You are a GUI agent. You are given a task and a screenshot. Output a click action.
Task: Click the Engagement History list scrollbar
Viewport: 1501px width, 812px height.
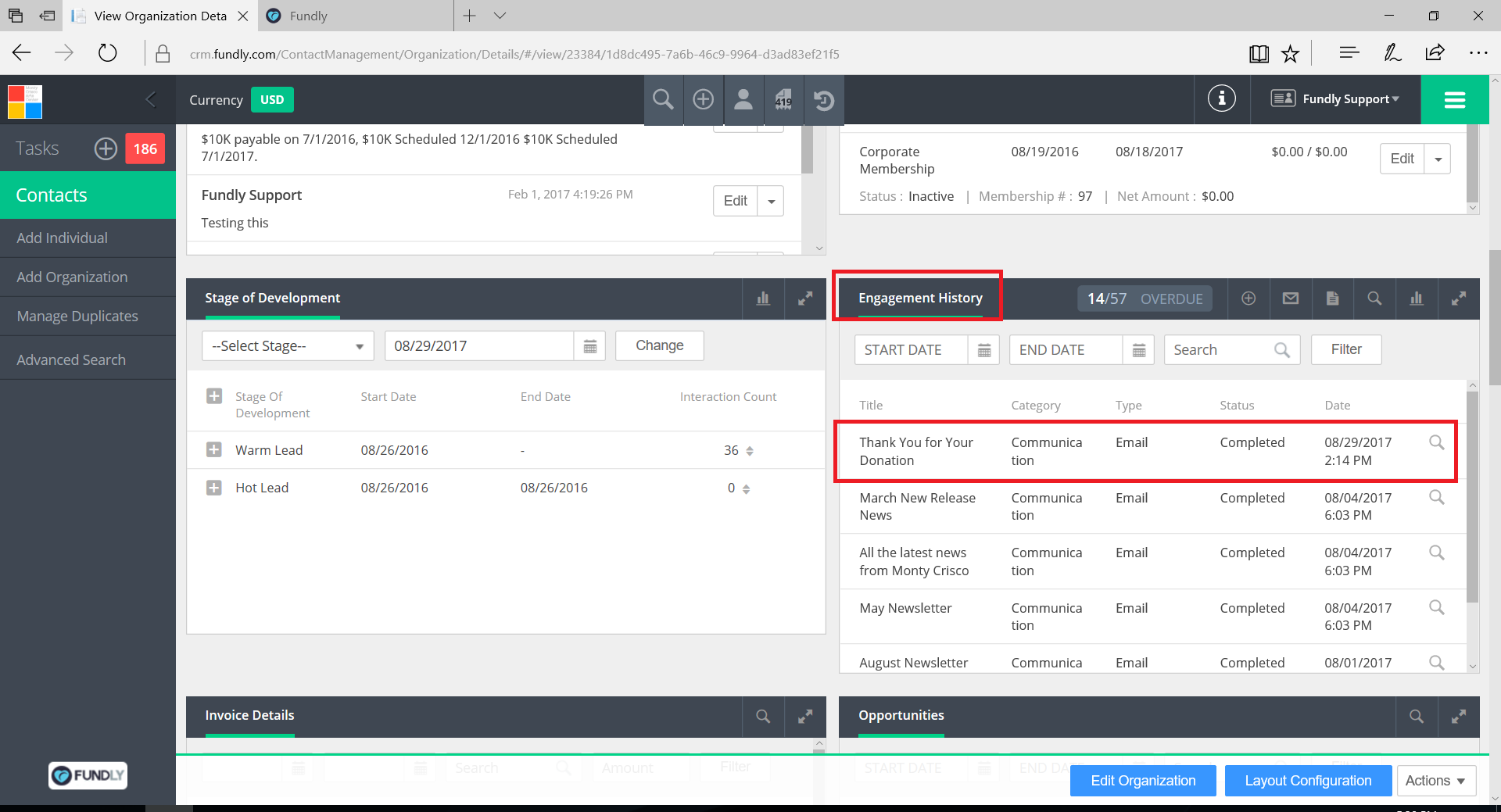pos(1473,496)
